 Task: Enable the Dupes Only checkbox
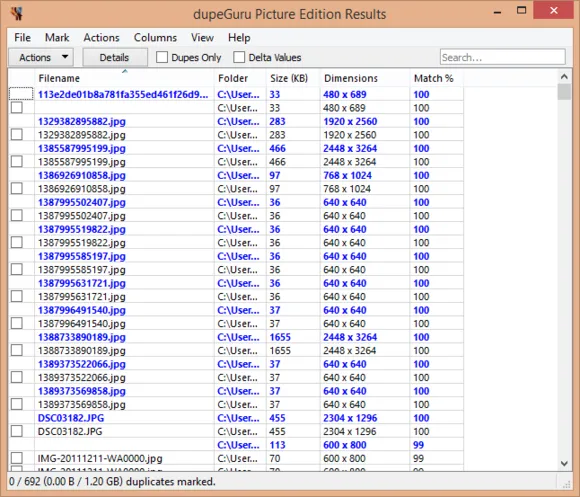coord(162,57)
